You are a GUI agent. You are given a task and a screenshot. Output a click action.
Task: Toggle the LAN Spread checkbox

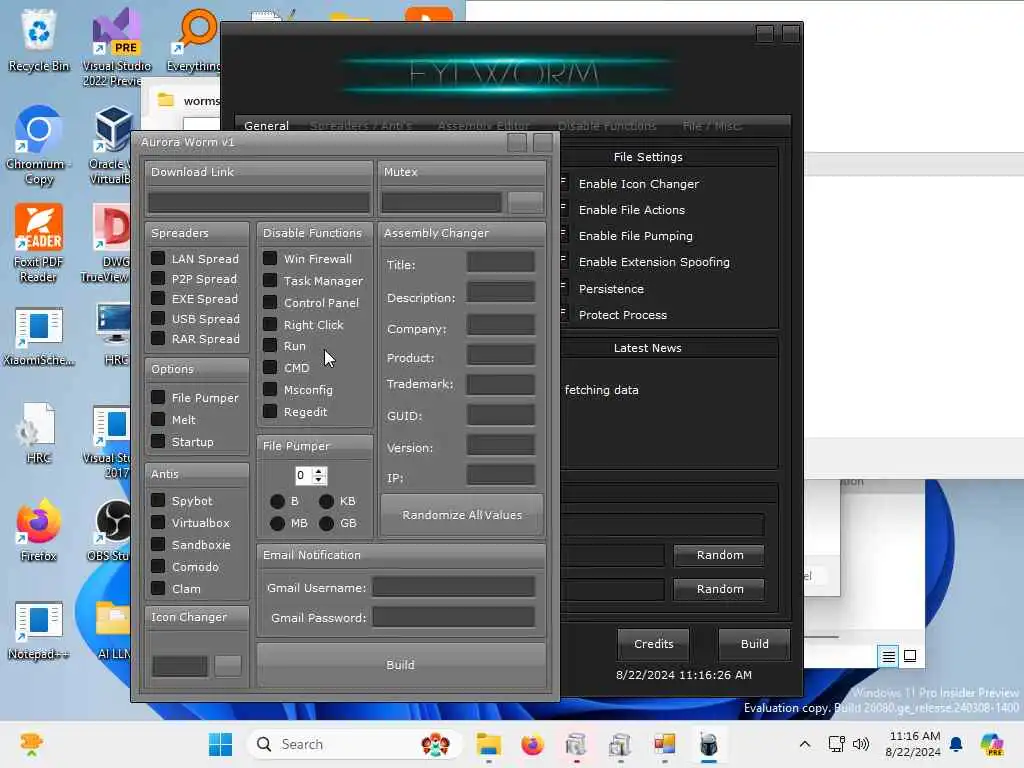point(158,259)
